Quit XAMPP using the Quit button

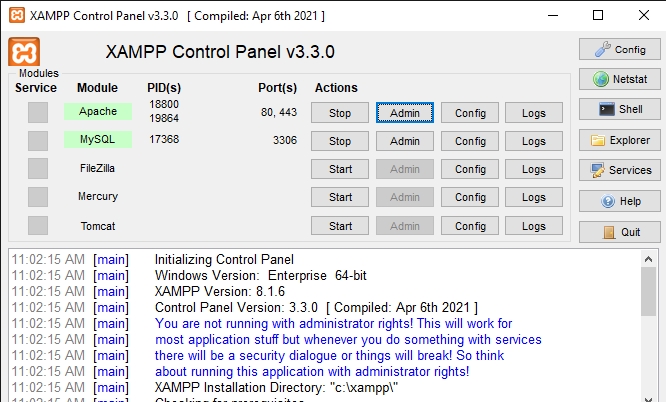coord(620,231)
